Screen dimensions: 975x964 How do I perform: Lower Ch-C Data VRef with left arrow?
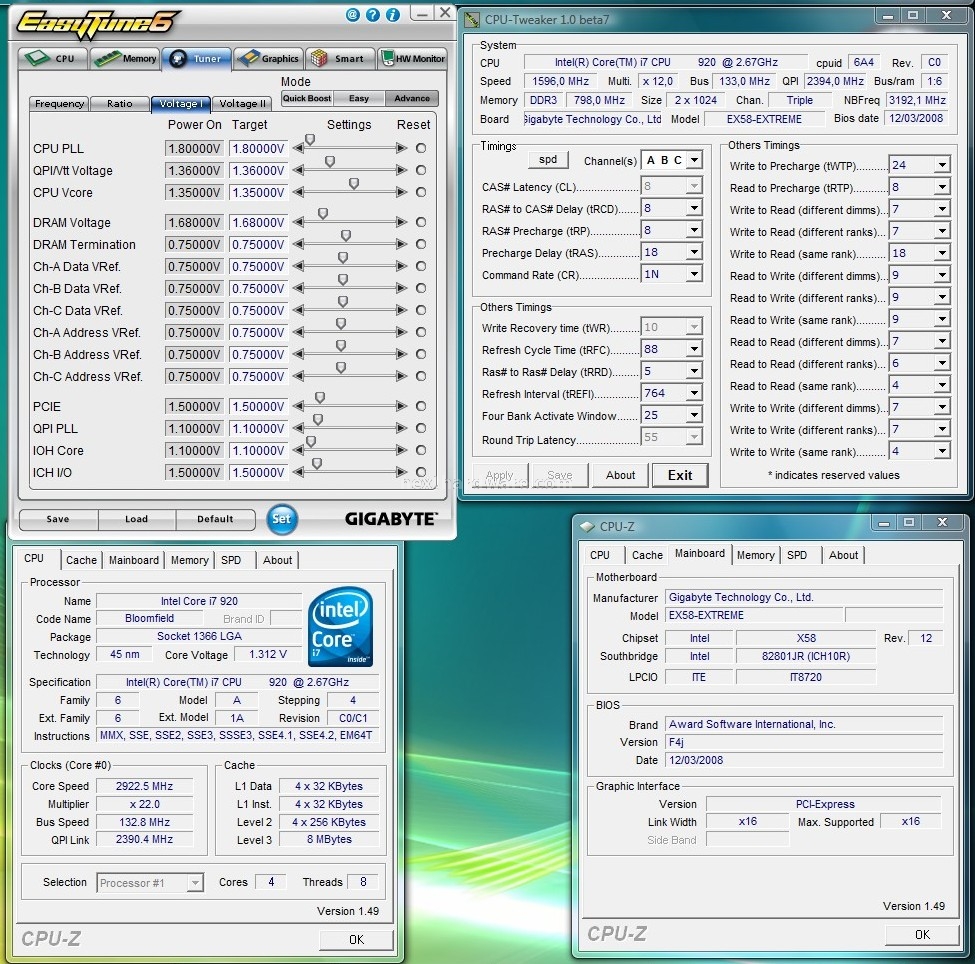(298, 310)
